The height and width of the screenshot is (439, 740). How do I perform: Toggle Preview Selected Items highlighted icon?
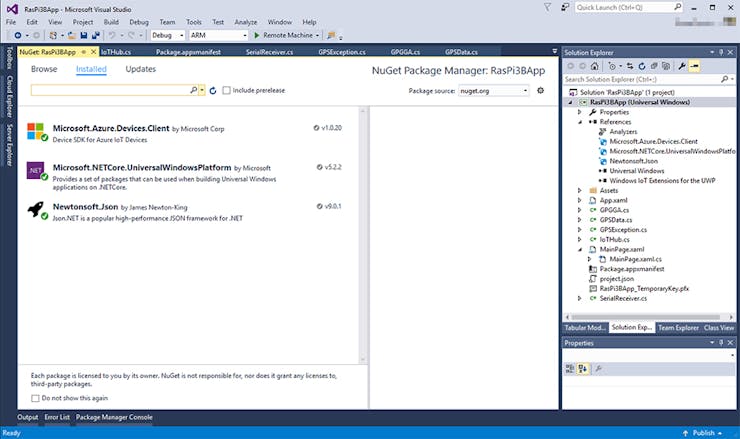695,67
